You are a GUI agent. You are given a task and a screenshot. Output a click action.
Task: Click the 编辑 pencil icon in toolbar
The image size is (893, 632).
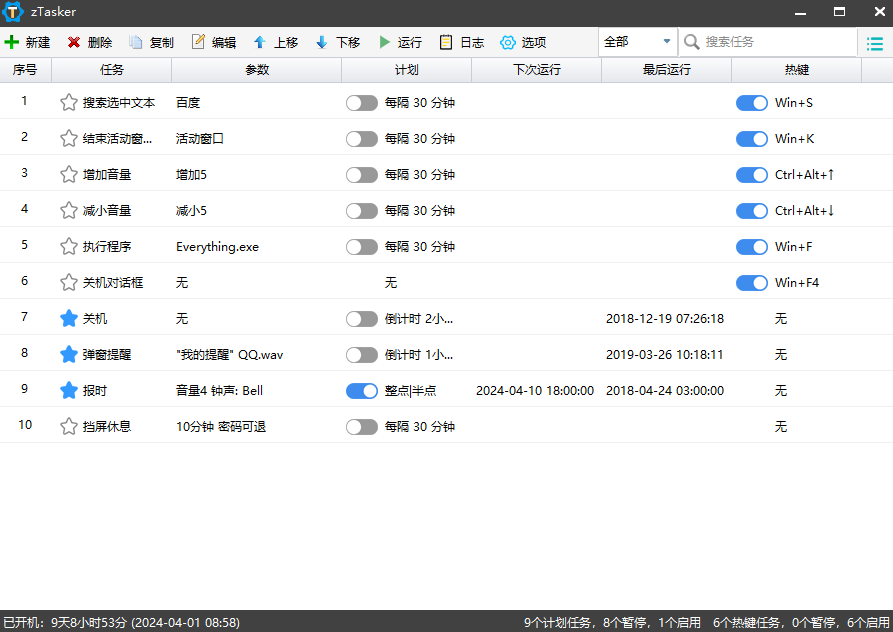pyautogui.click(x=198, y=42)
